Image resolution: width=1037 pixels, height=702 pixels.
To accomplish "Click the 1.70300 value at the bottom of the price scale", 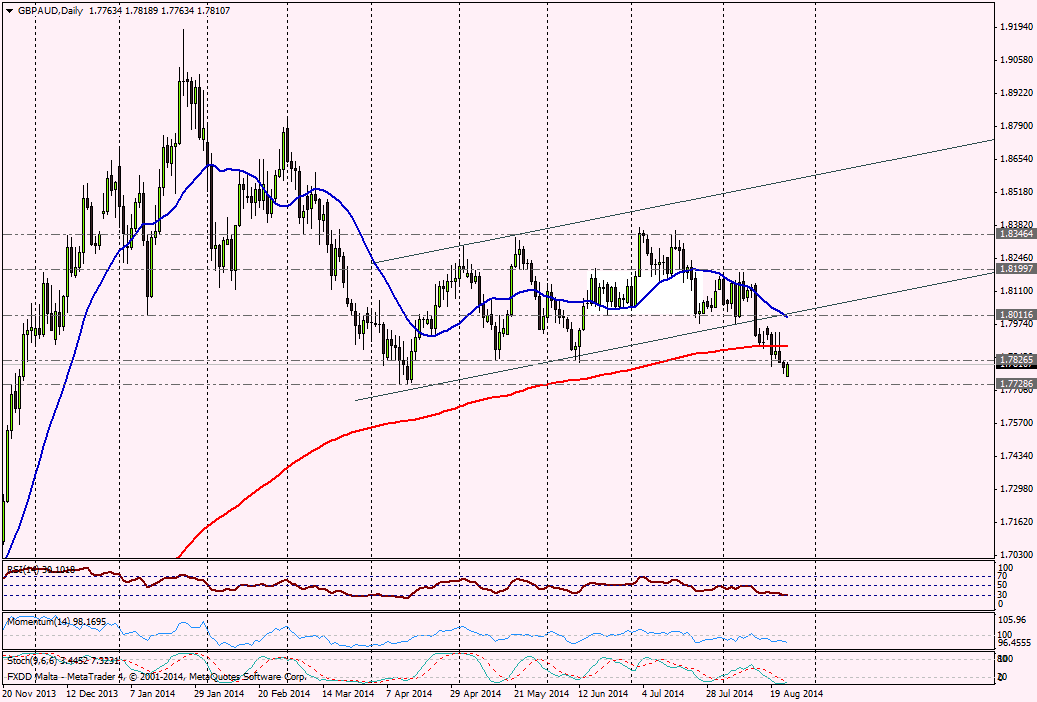I will click(1015, 554).
